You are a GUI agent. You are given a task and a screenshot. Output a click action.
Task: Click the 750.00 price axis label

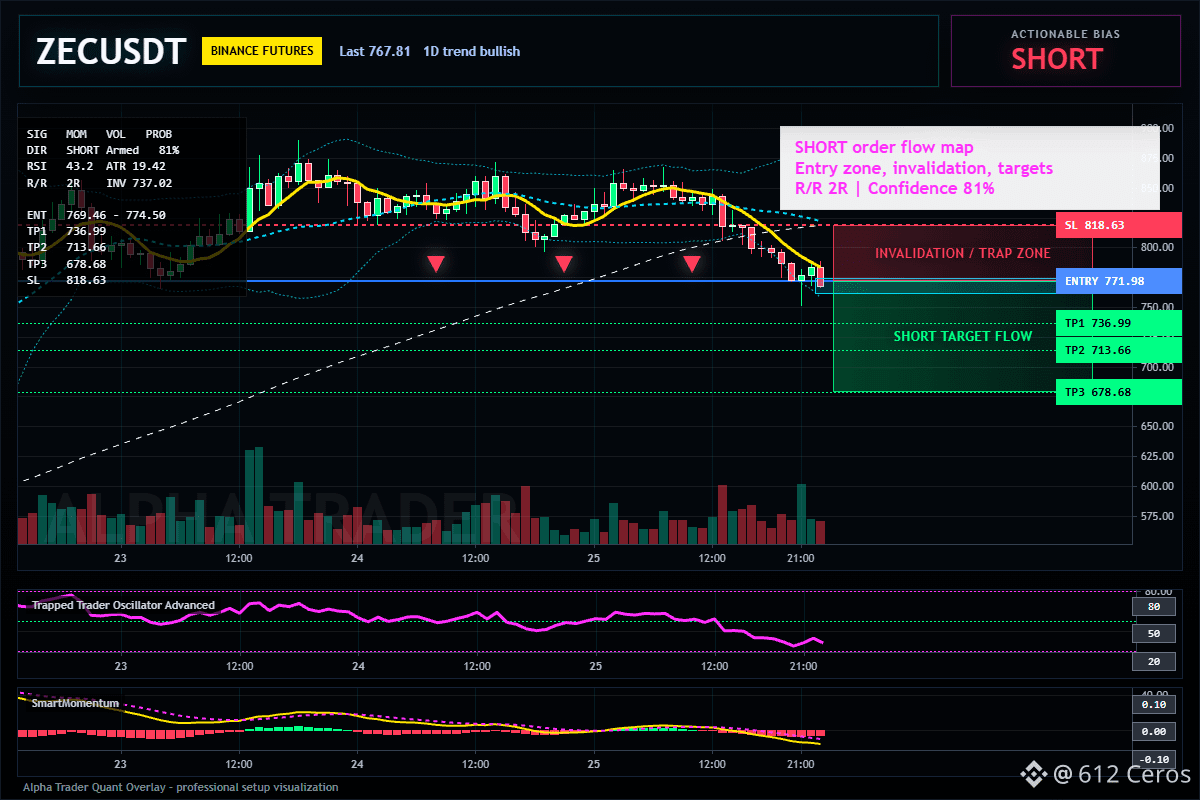pyautogui.click(x=1156, y=307)
